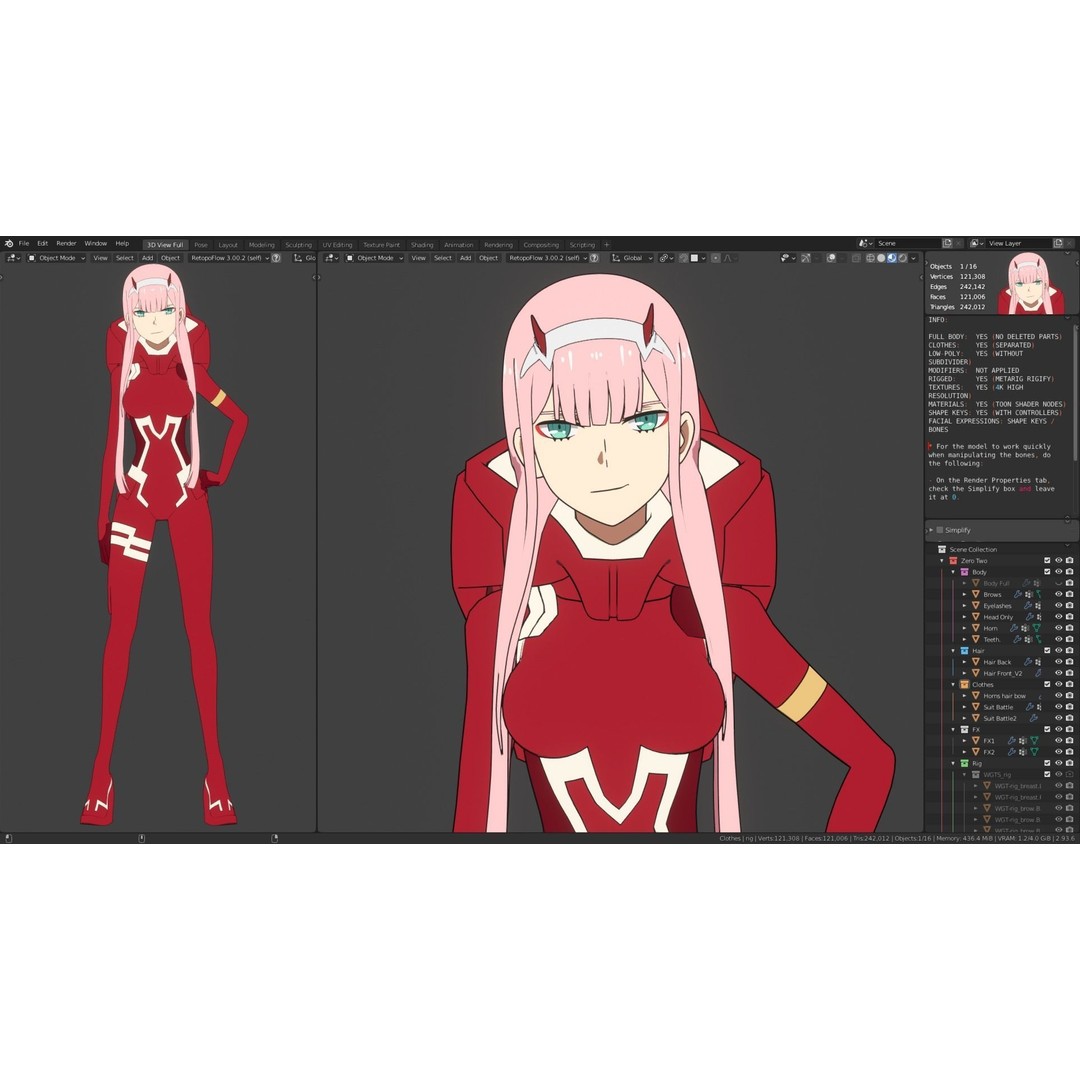Screen dimensions: 1080x1080
Task: Toggle show overlays icon
Action: 831,258
